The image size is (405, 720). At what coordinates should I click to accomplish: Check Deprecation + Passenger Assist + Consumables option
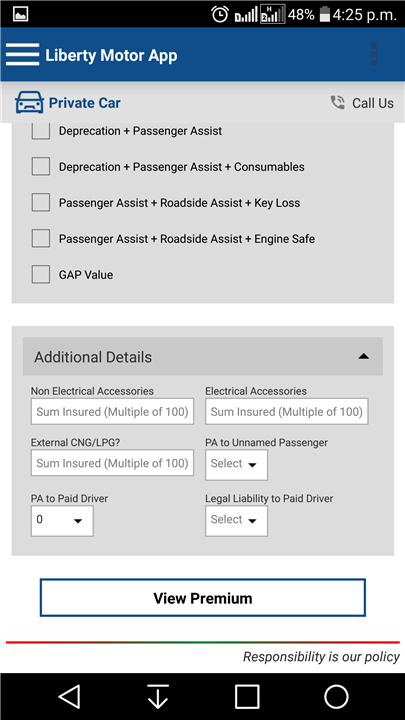click(41, 166)
